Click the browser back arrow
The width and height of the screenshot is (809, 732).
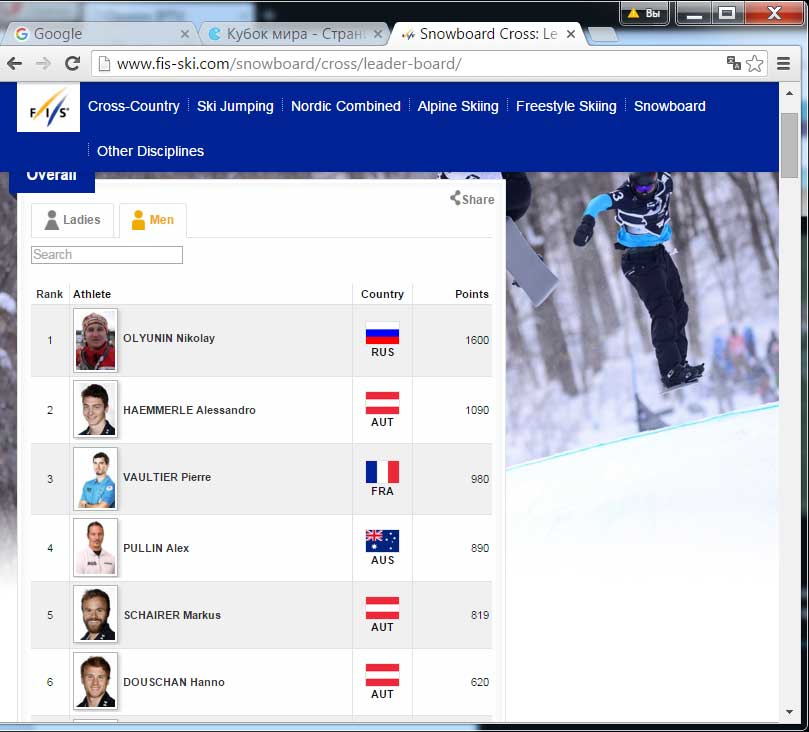[15, 63]
